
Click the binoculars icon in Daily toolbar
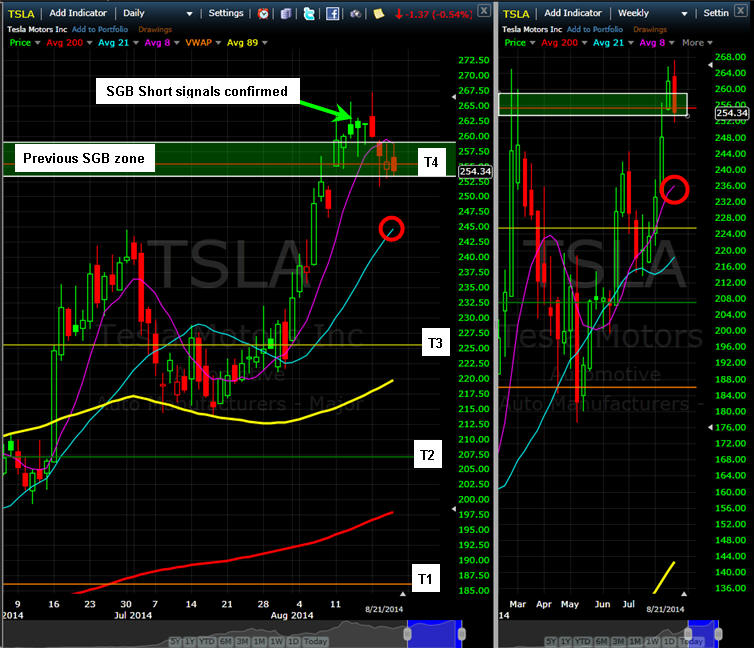pos(355,13)
